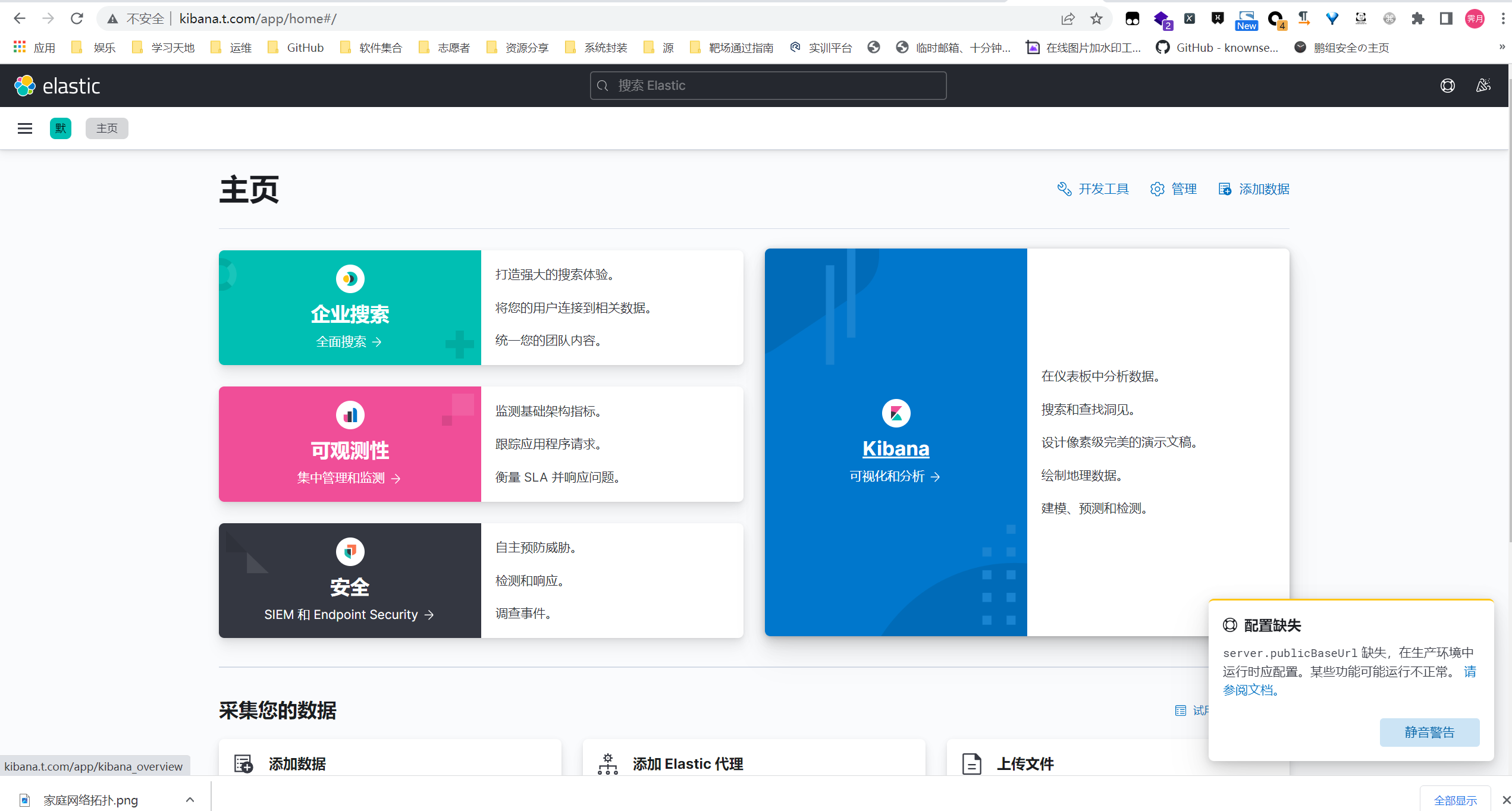This screenshot has height=811, width=1512.
Task: Open Chrome three-dot menu
Action: [x=1502, y=18]
